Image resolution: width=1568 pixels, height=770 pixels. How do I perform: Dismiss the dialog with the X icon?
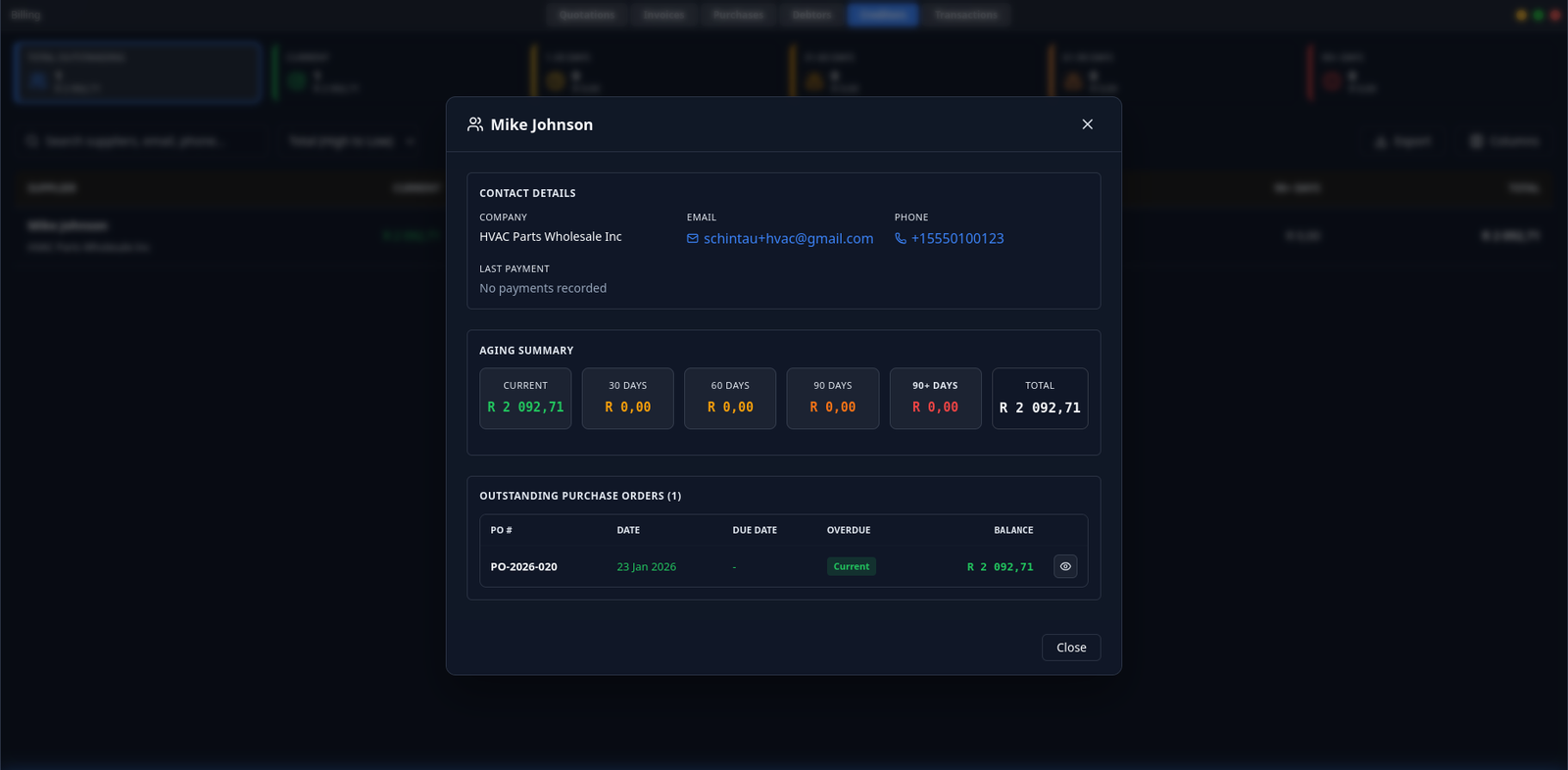click(1087, 124)
